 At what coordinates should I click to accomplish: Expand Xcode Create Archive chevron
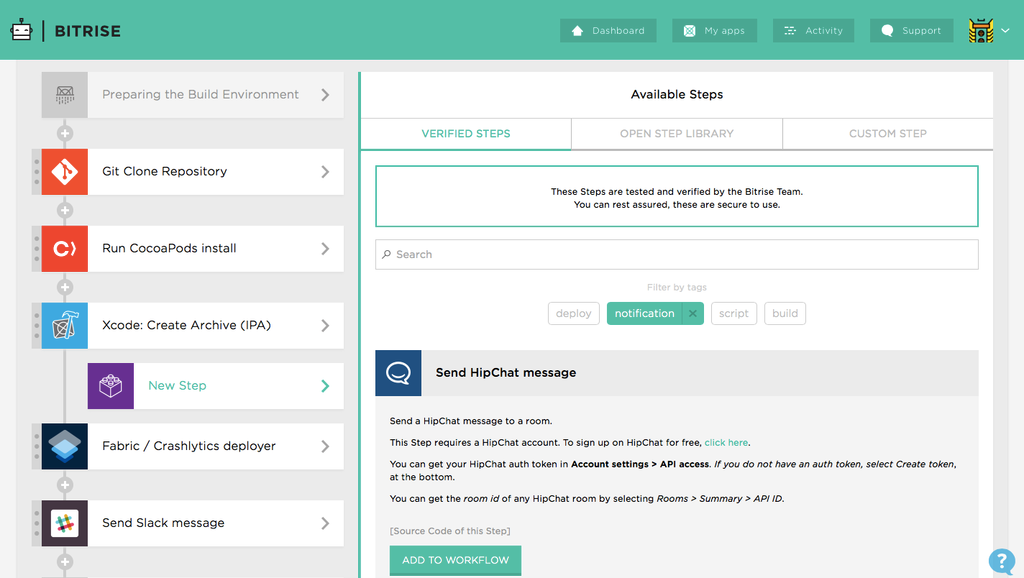325,325
